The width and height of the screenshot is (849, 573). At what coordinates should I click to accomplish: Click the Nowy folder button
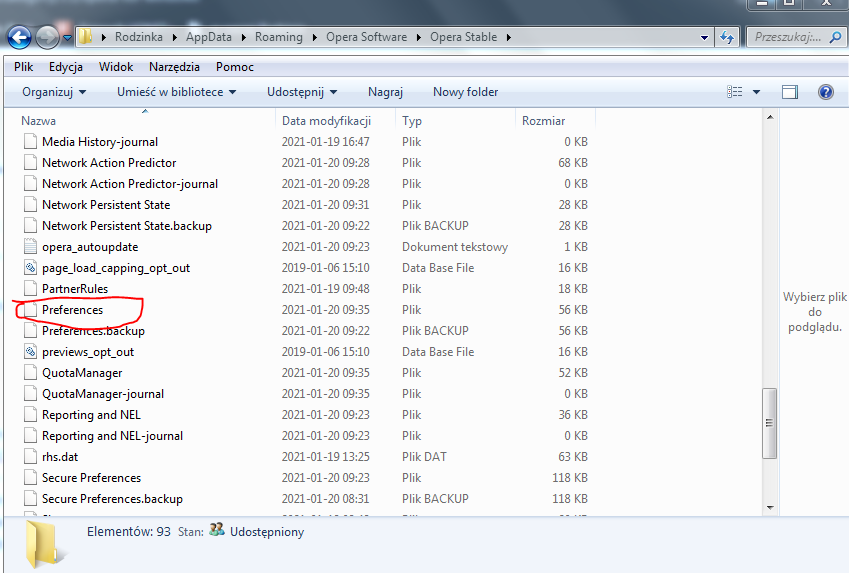coord(466,92)
